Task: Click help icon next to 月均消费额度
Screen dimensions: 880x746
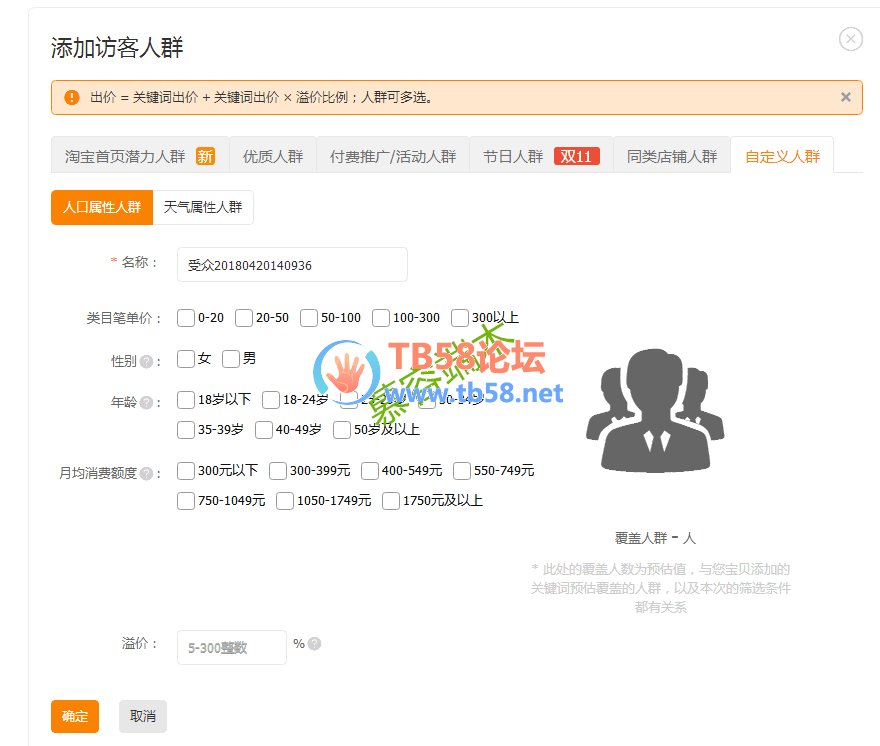Action: tap(146, 473)
